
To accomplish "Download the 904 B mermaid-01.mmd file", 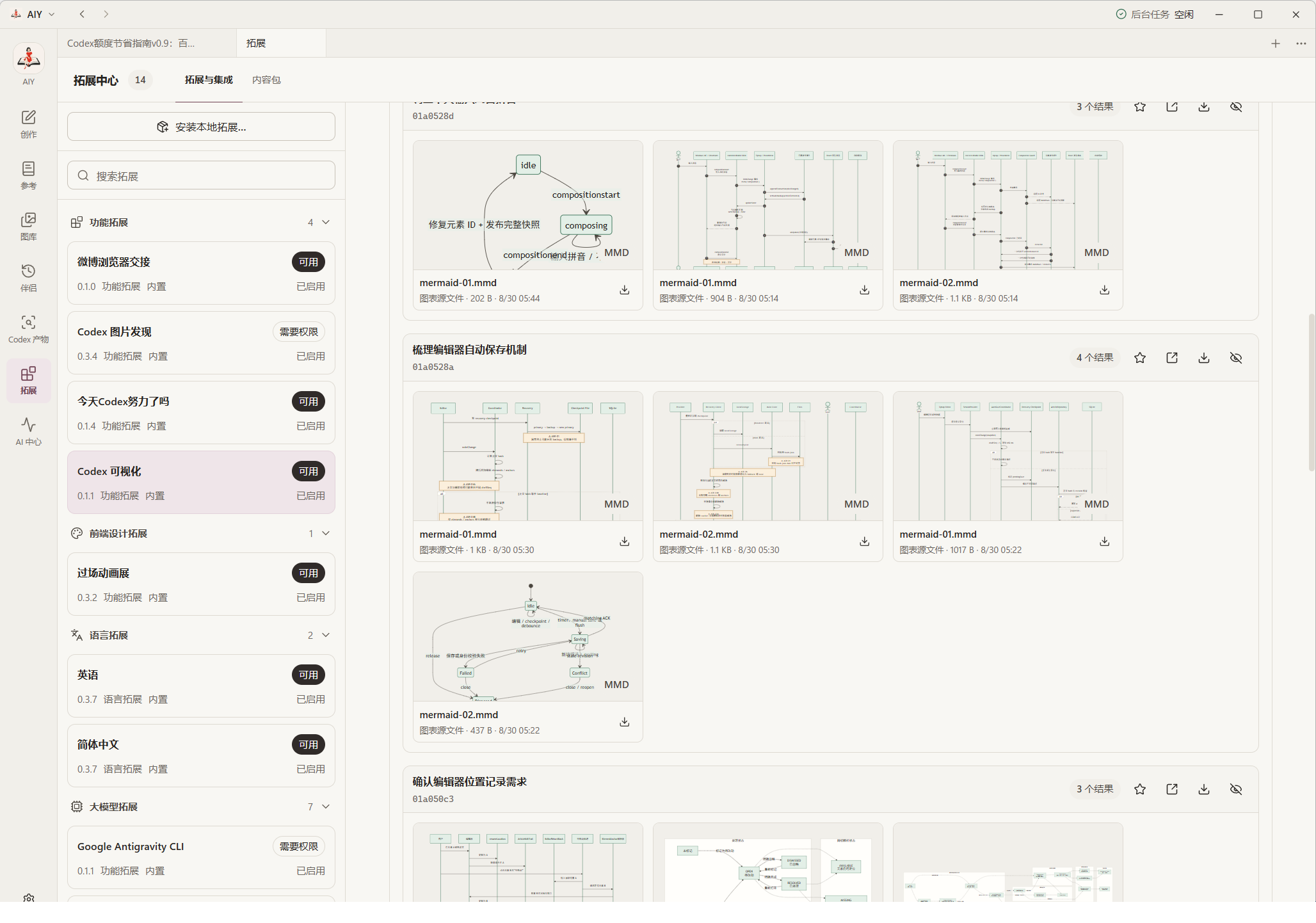I will (x=865, y=290).
